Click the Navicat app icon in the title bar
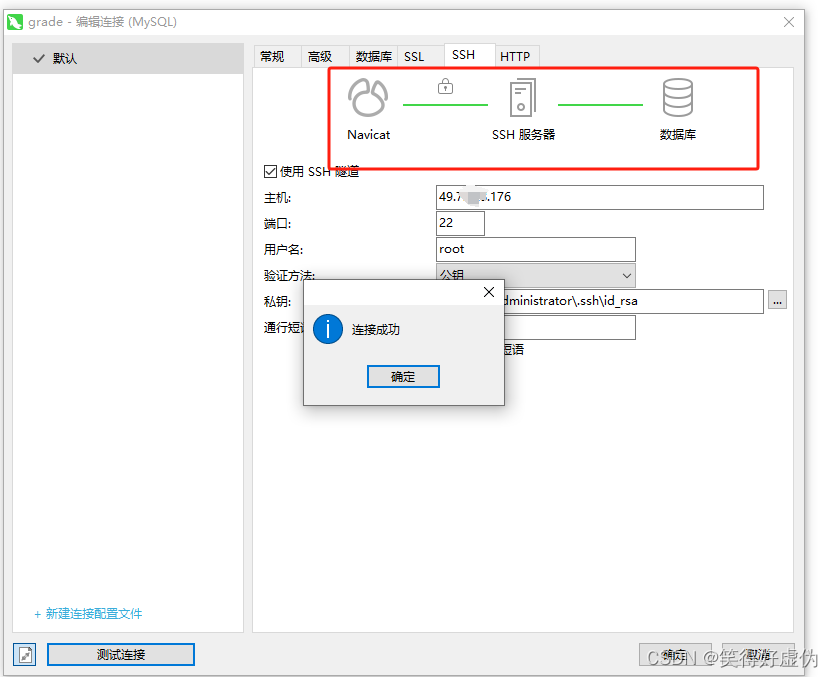 pyautogui.click(x=14, y=20)
